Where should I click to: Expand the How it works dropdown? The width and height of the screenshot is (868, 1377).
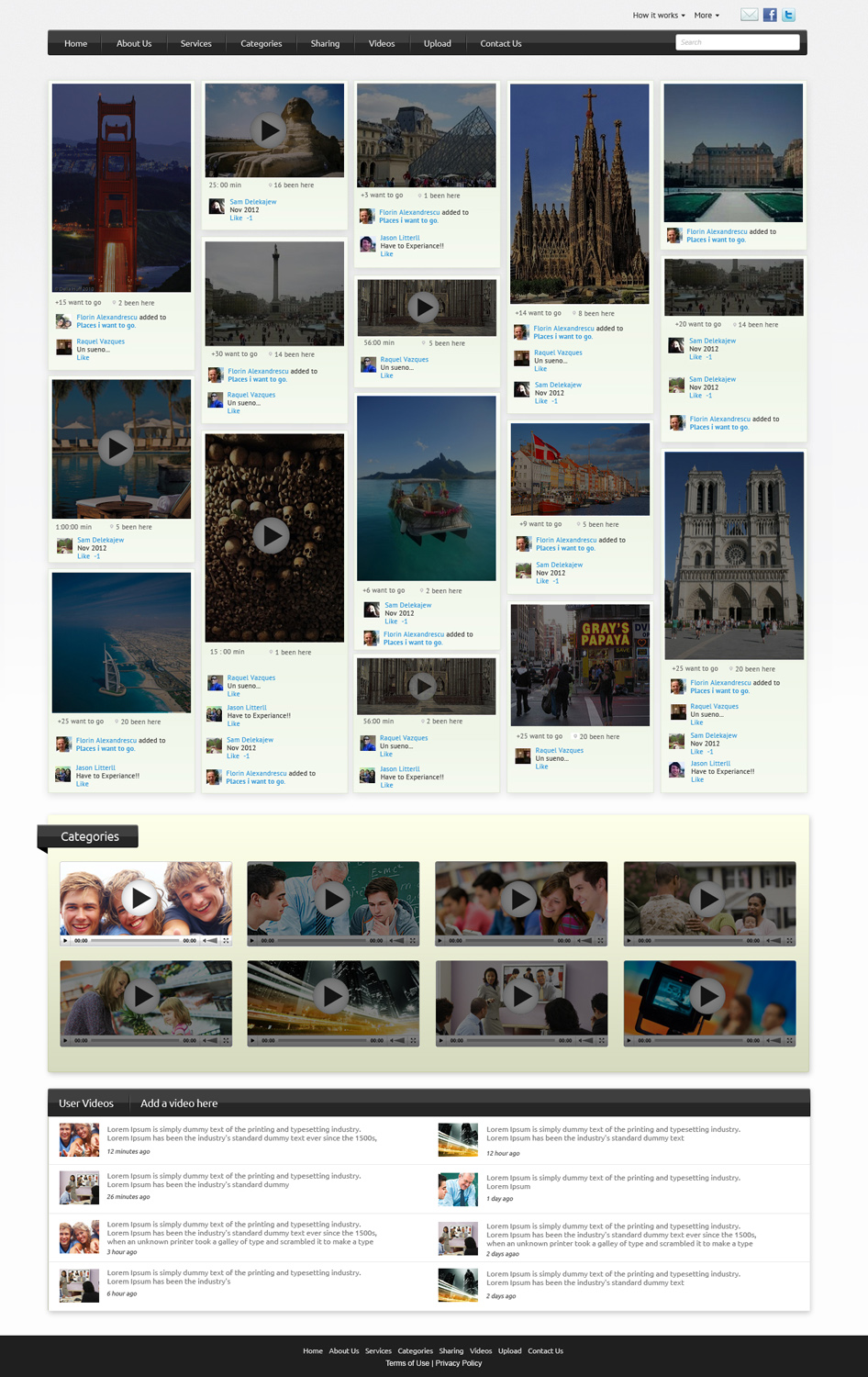coord(659,16)
